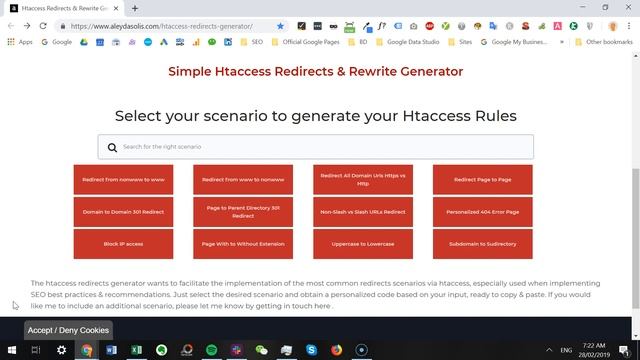The width and height of the screenshot is (640, 360).
Task: Open Spotify from the taskbar
Action: pyautogui.click(x=211, y=350)
